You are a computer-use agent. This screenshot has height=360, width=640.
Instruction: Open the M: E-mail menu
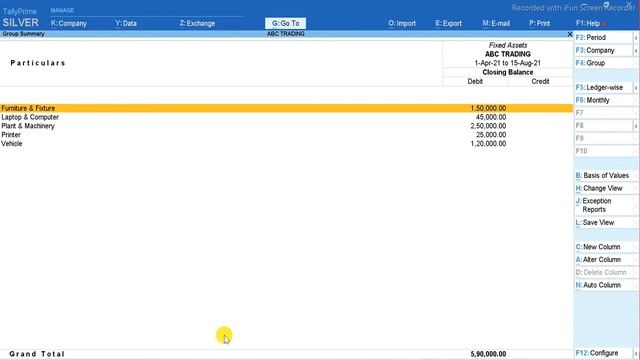(x=496, y=23)
